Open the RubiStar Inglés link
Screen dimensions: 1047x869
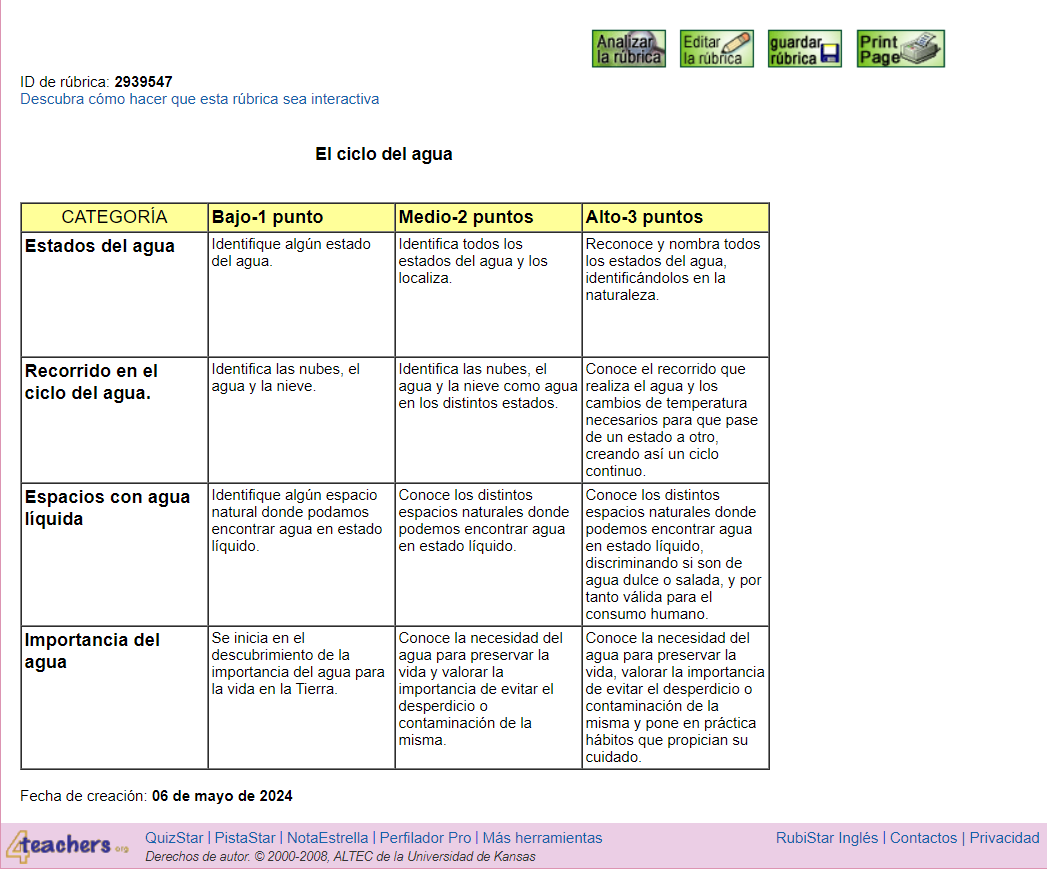click(827, 838)
